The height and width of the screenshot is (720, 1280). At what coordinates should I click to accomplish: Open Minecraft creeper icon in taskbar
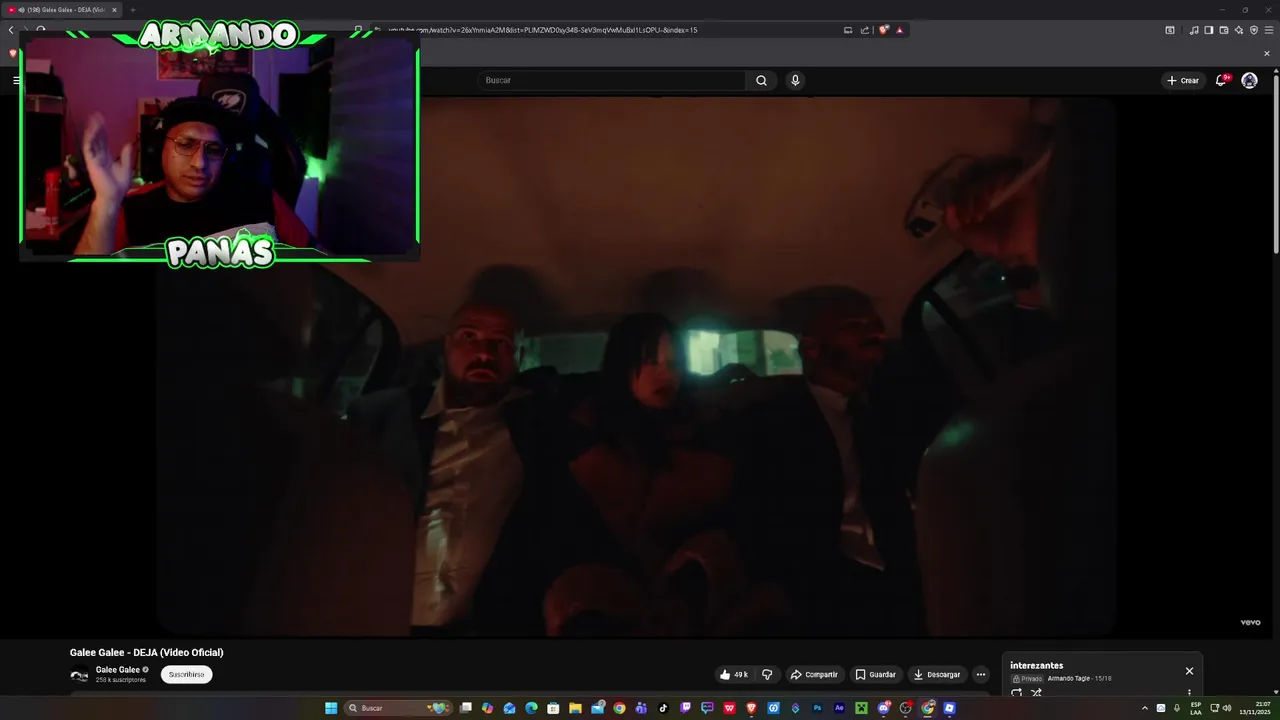tap(861, 708)
